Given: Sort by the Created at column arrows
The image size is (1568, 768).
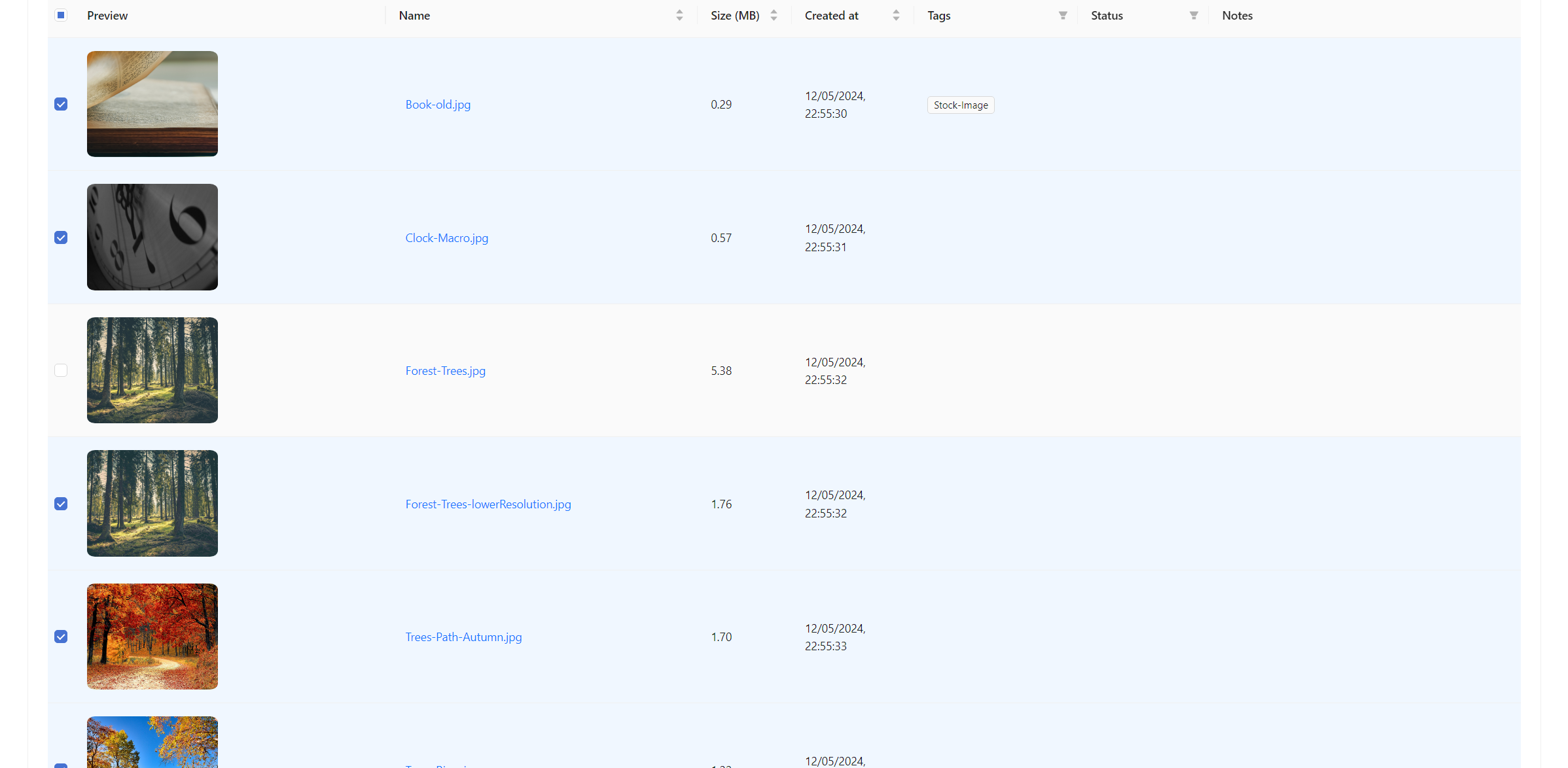Looking at the screenshot, I should [x=896, y=15].
